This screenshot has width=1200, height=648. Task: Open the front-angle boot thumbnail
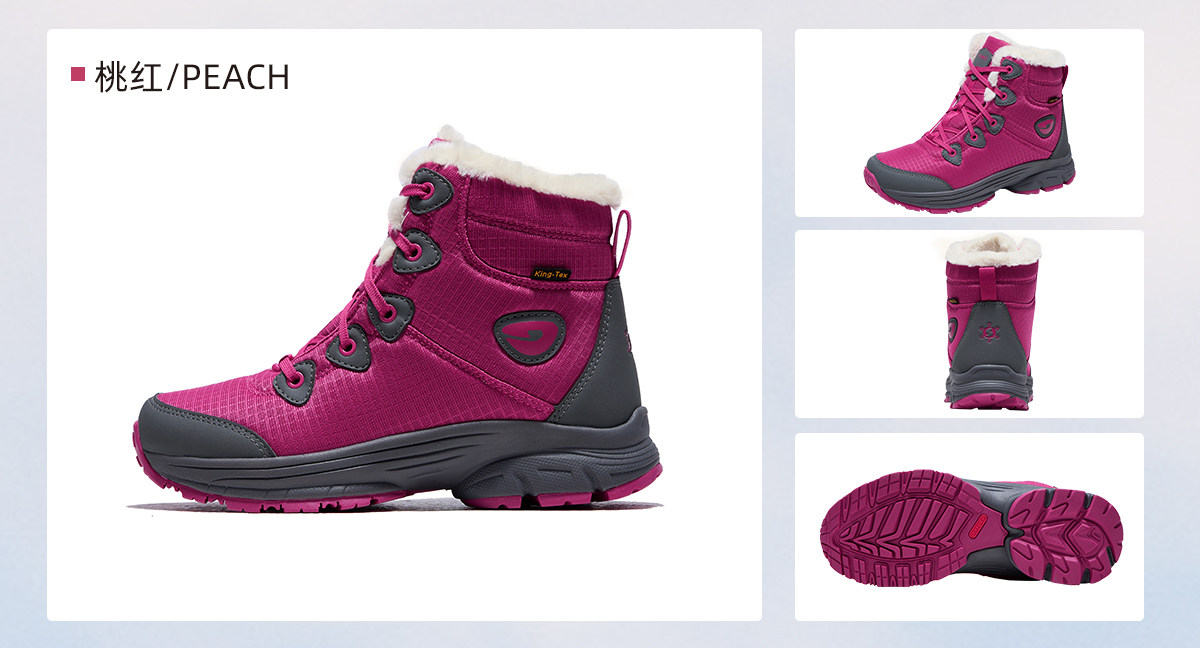pos(969,123)
